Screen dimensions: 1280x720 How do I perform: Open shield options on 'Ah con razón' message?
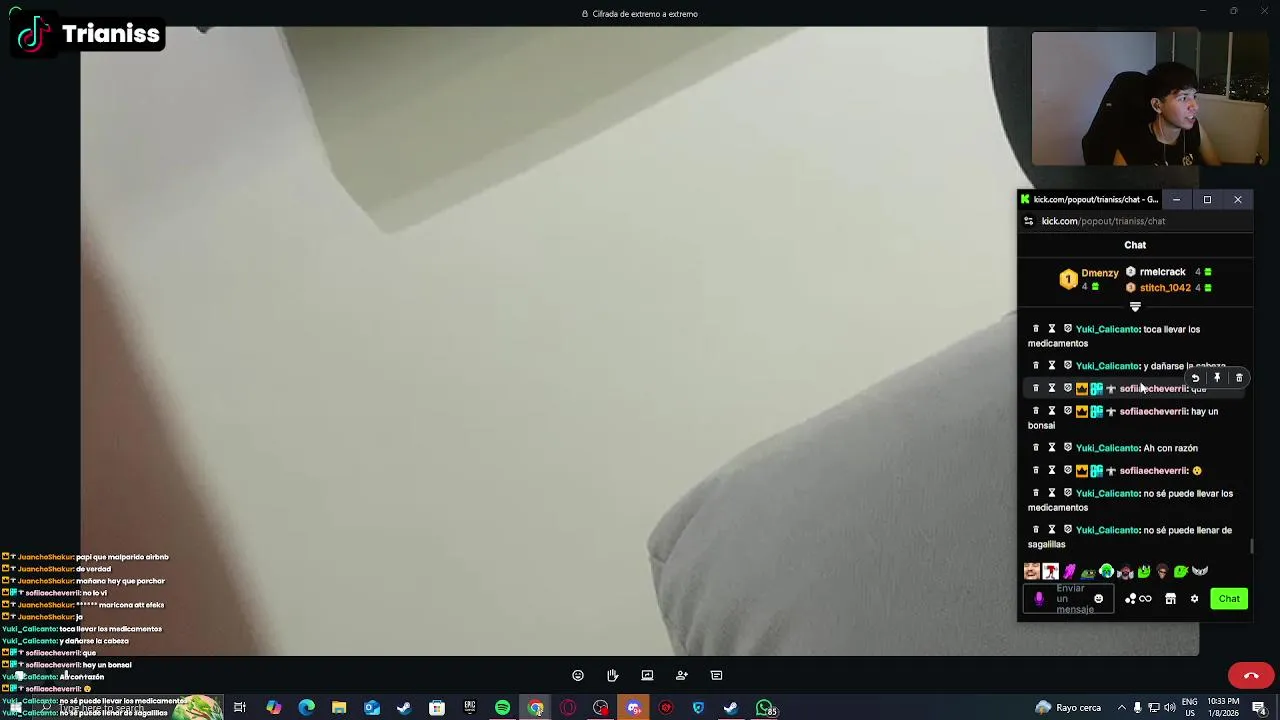pyautogui.click(x=1068, y=448)
